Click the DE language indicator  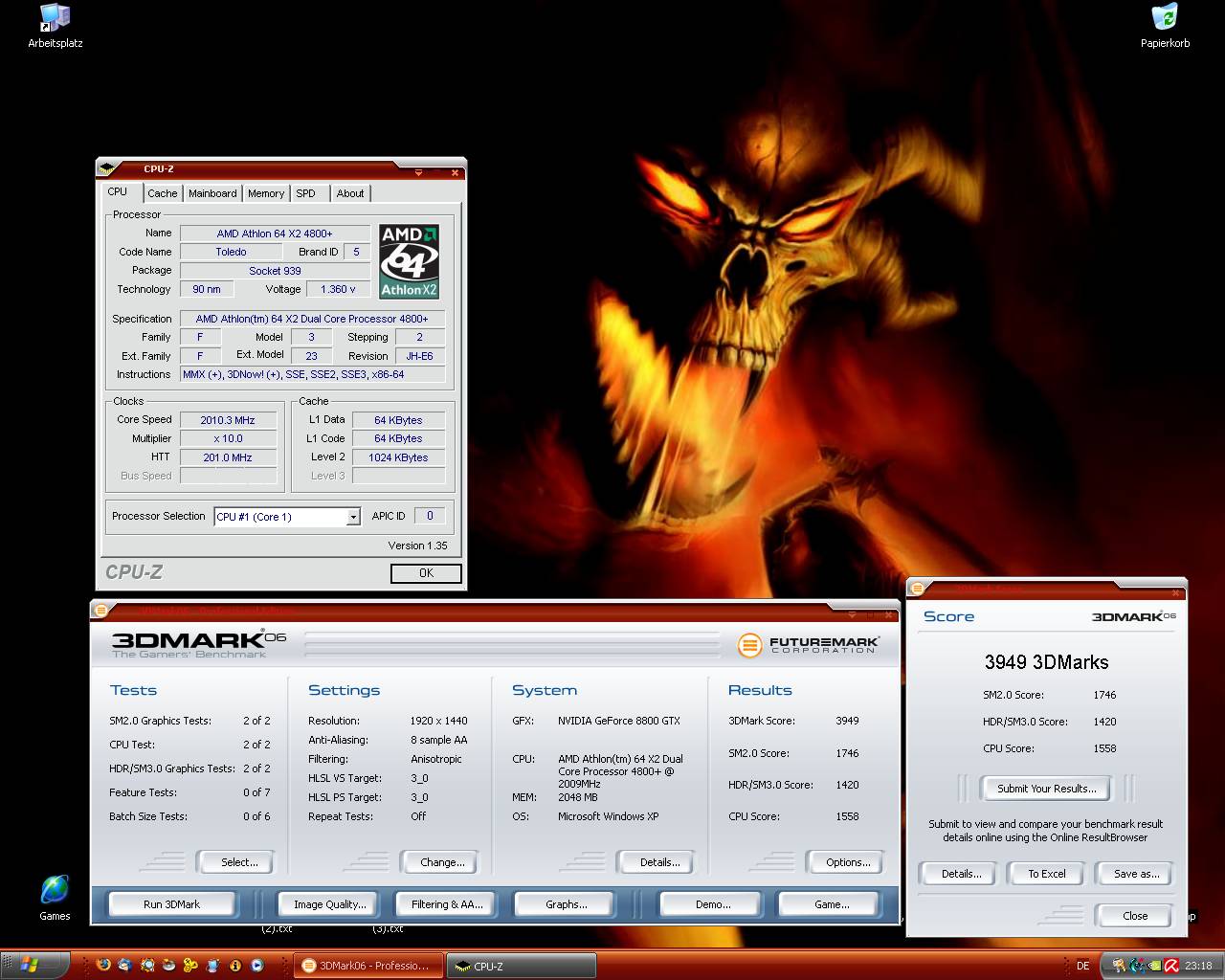pos(1082,966)
